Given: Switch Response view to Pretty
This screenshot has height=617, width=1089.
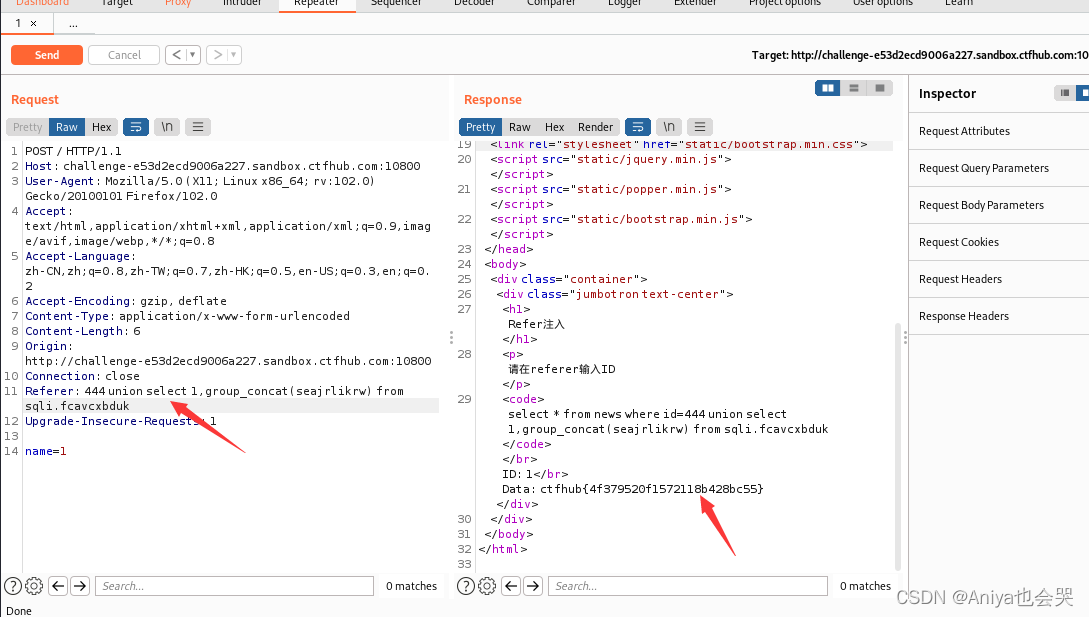Looking at the screenshot, I should point(481,127).
